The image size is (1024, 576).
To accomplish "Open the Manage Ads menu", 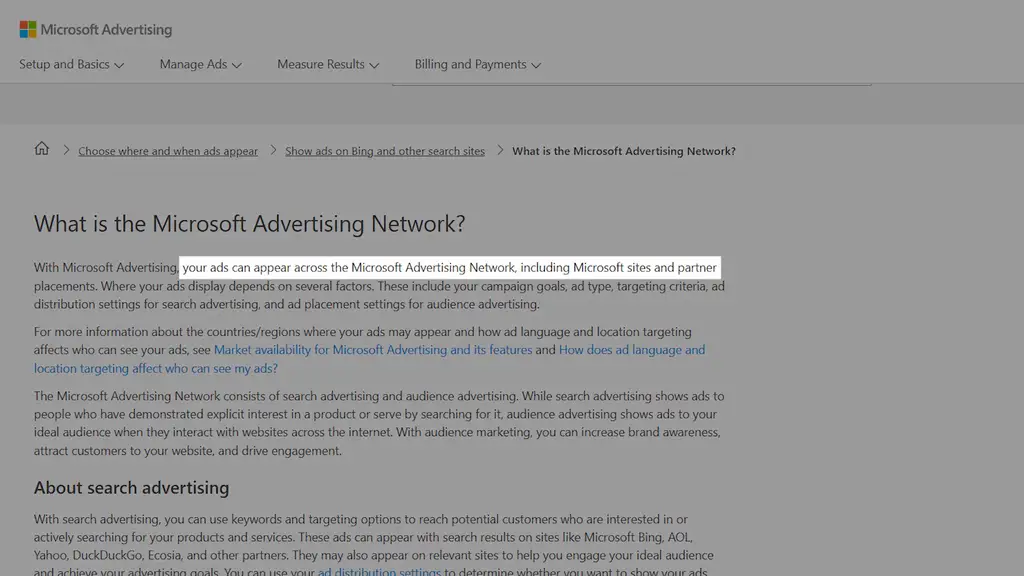I will (x=200, y=65).
